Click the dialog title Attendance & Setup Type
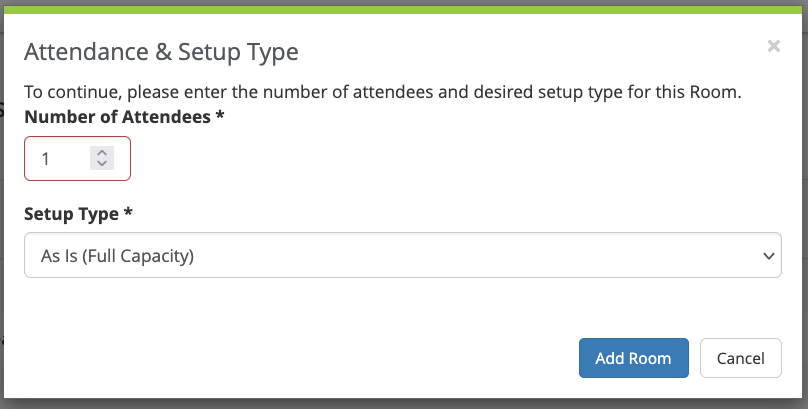The height and width of the screenshot is (409, 808). pos(161,51)
